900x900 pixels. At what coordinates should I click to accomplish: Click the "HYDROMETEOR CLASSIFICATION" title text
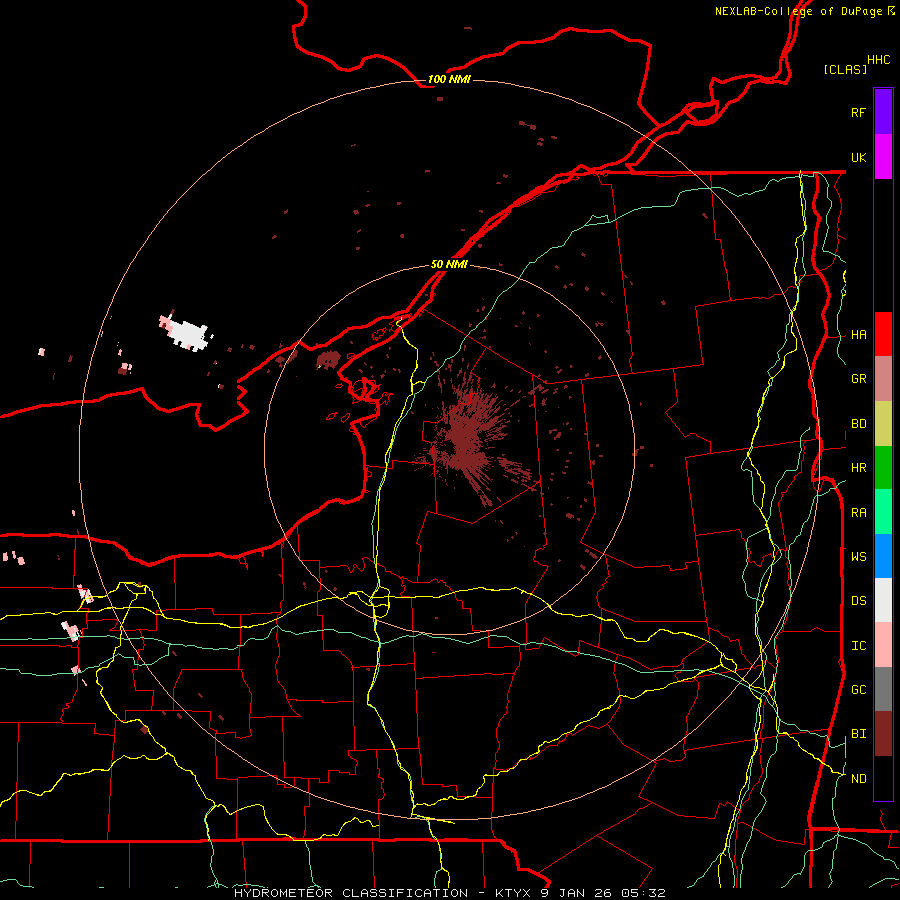click(x=351, y=893)
